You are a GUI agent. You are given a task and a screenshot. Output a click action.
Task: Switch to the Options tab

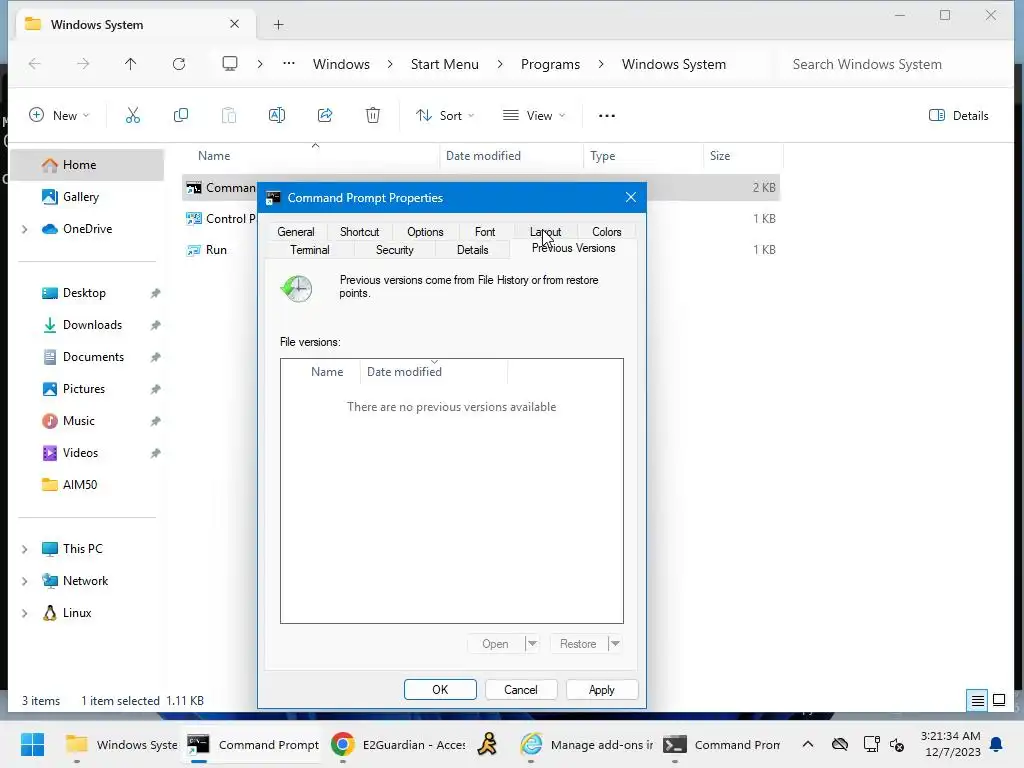[425, 232]
